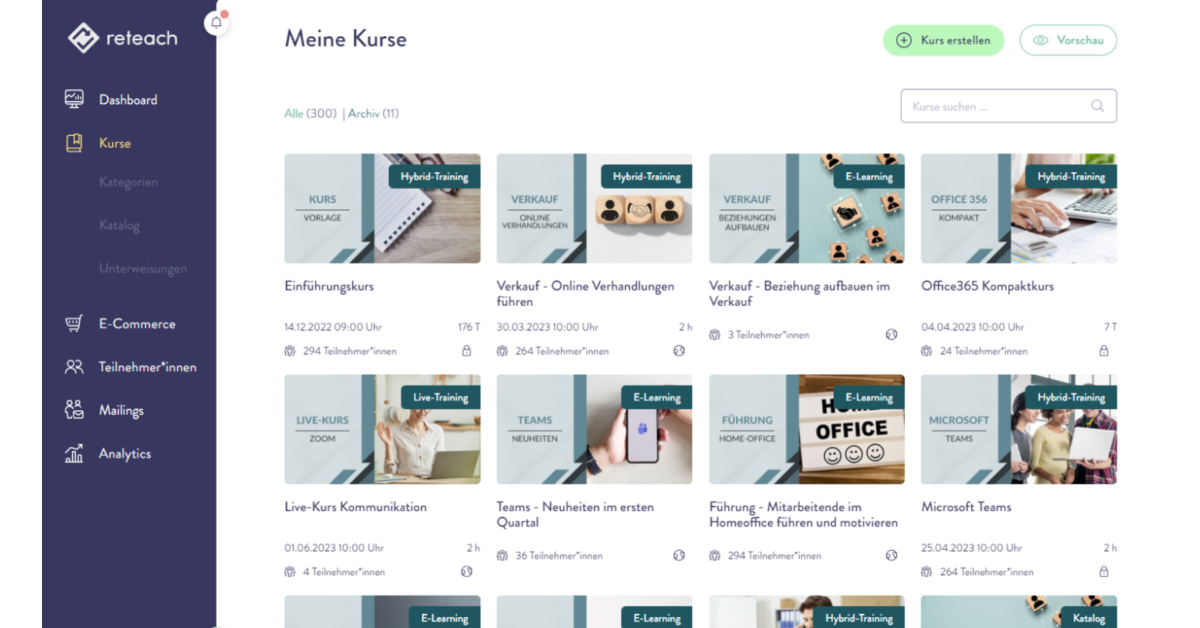Click Teams - Neuheiten im ersten Quartal title
Screen dimensions: 1200x628
(575, 514)
